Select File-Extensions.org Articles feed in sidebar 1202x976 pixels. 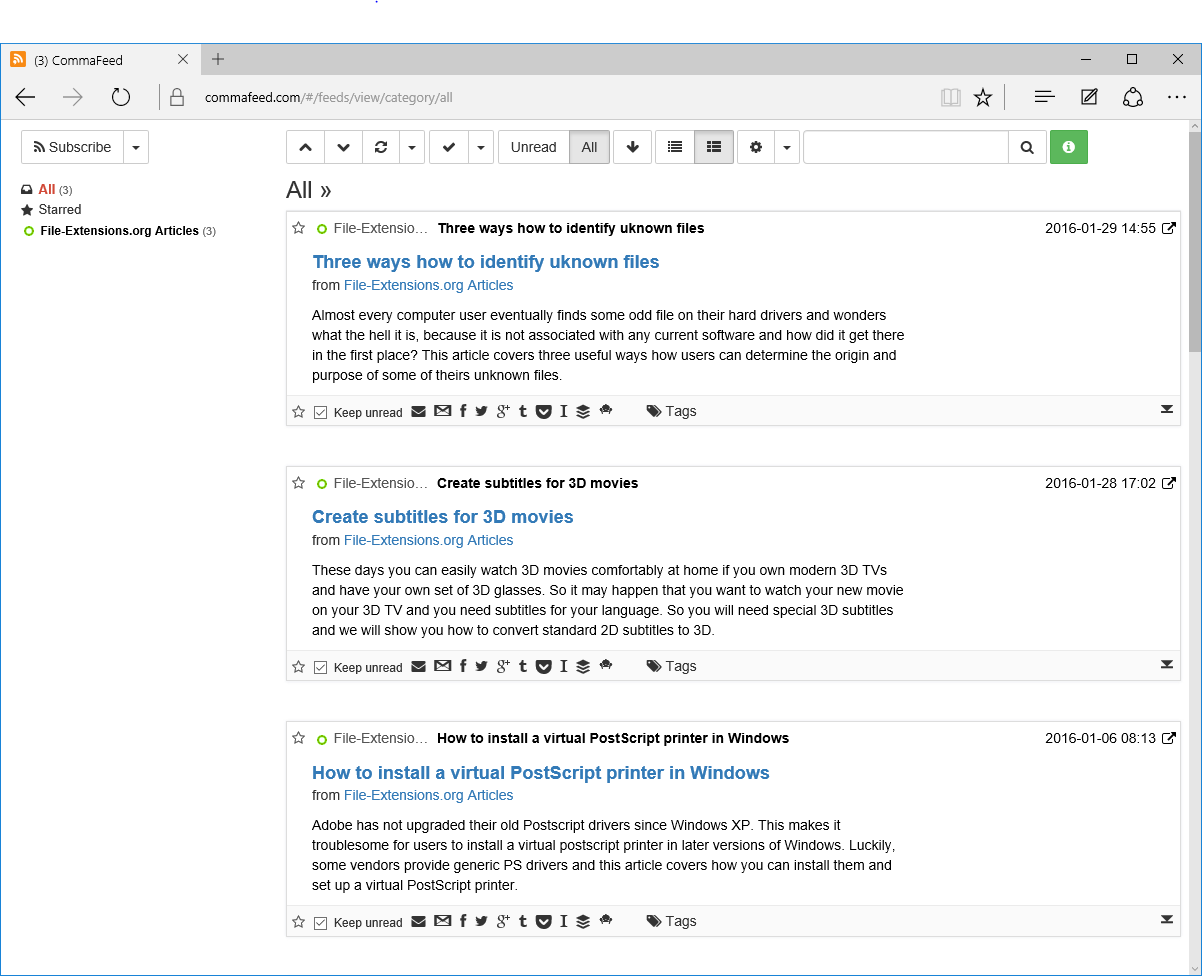point(120,231)
